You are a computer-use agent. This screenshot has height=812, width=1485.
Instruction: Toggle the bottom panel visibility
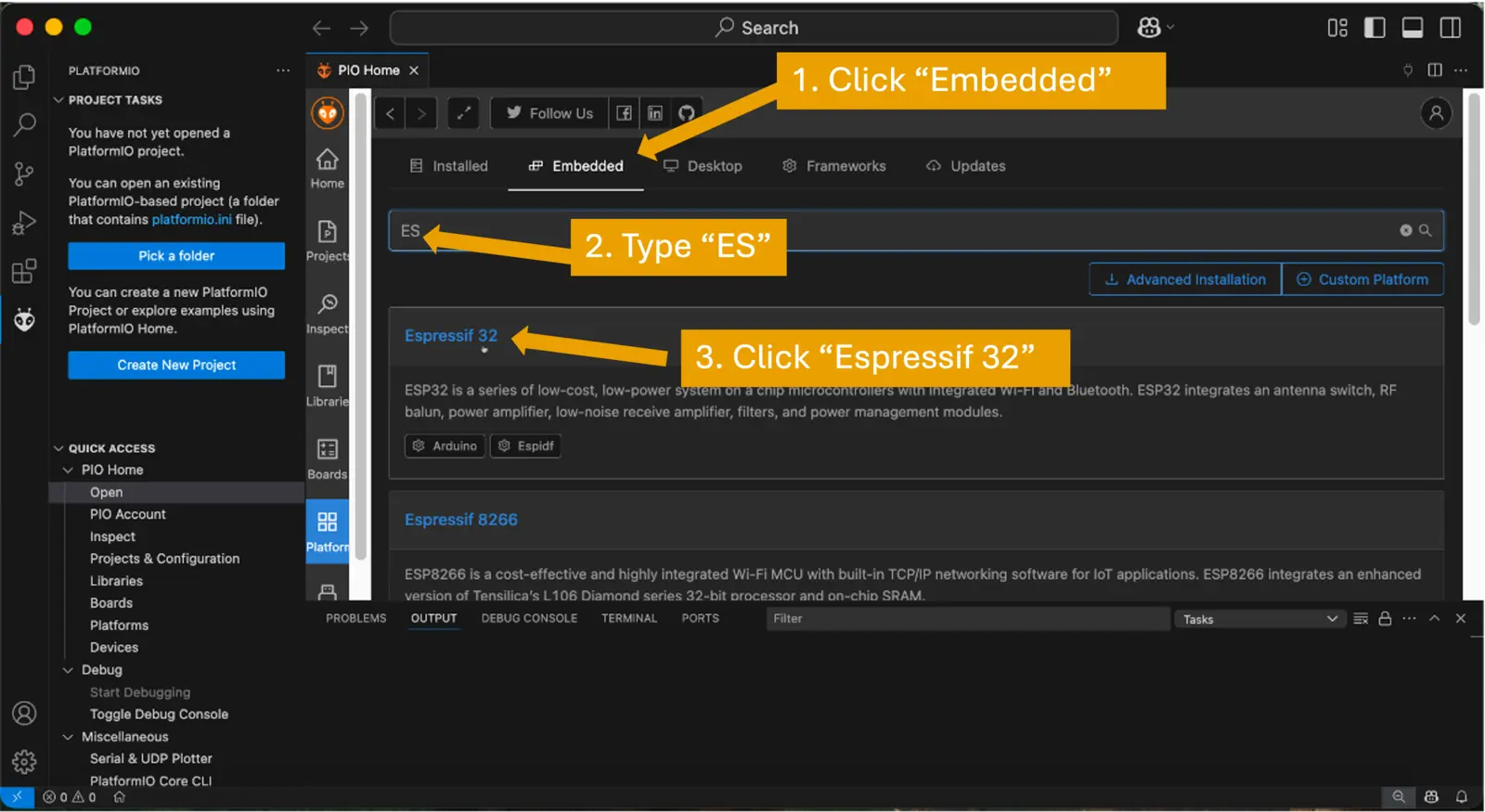[x=1413, y=28]
